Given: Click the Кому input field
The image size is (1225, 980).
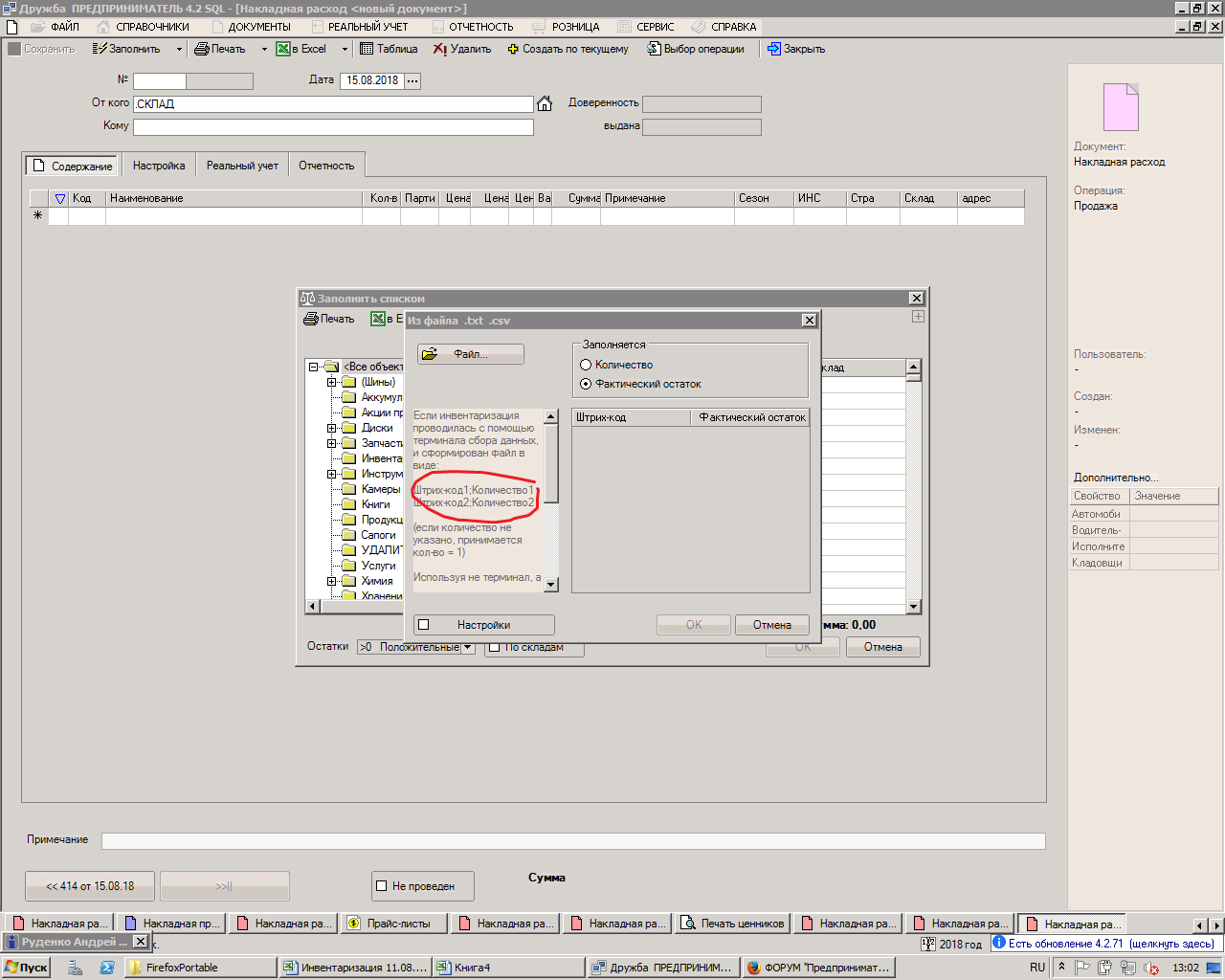Looking at the screenshot, I should click(333, 126).
